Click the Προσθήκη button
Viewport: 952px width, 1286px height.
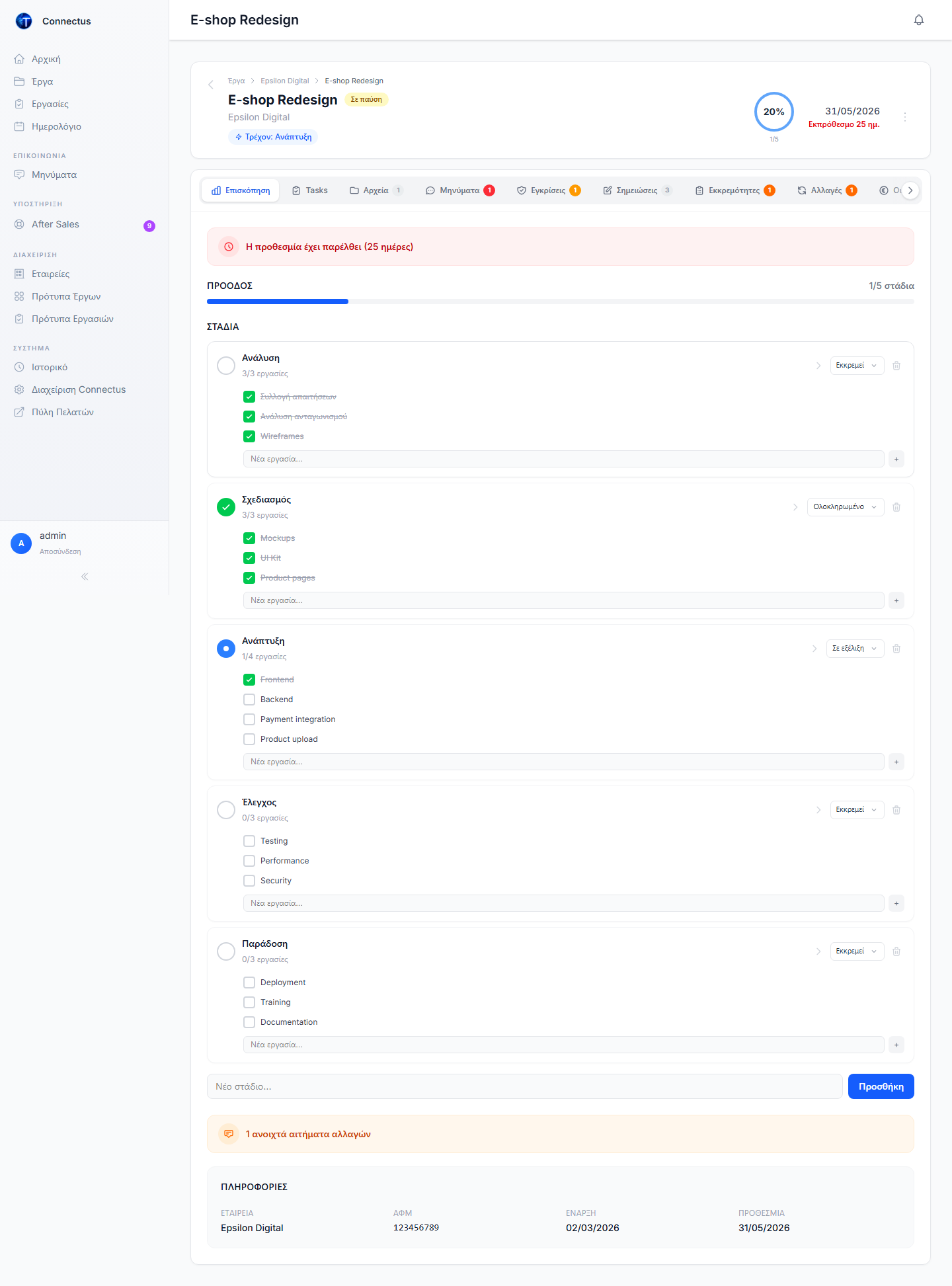pos(881,1086)
